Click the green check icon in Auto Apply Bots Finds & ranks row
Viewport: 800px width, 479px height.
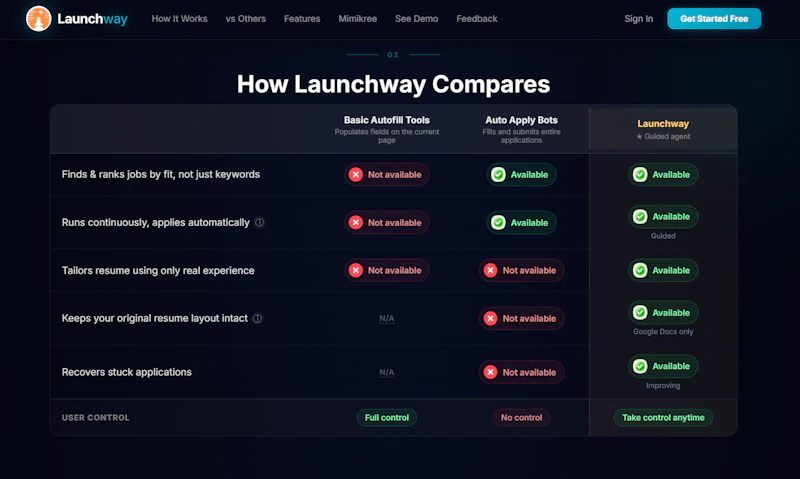coord(498,174)
